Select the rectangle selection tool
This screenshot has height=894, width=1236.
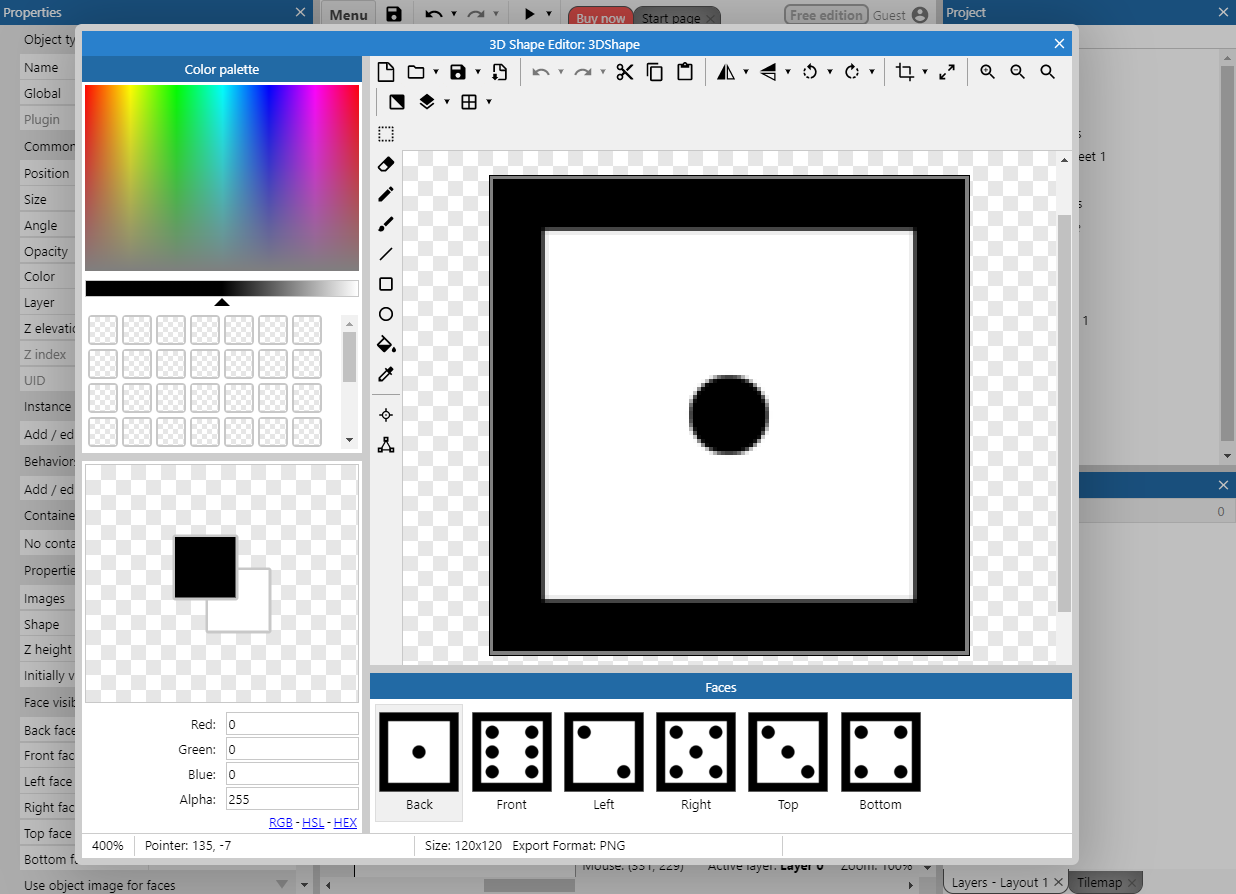click(386, 134)
